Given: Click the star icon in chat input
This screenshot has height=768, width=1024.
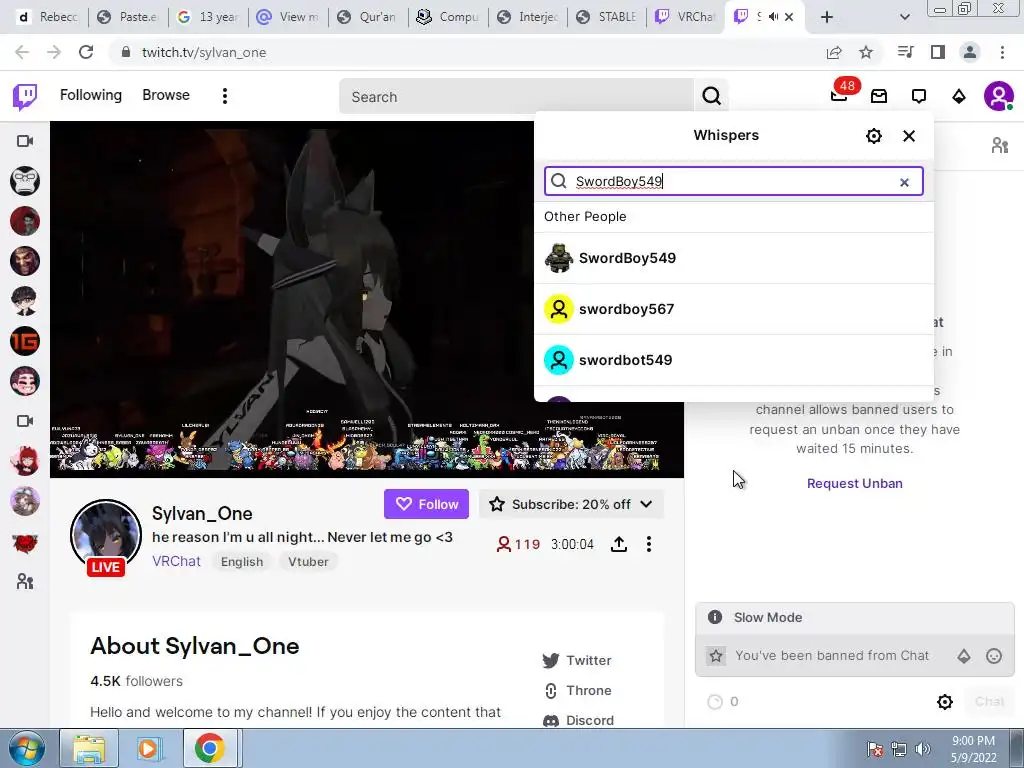Looking at the screenshot, I should click(716, 656).
